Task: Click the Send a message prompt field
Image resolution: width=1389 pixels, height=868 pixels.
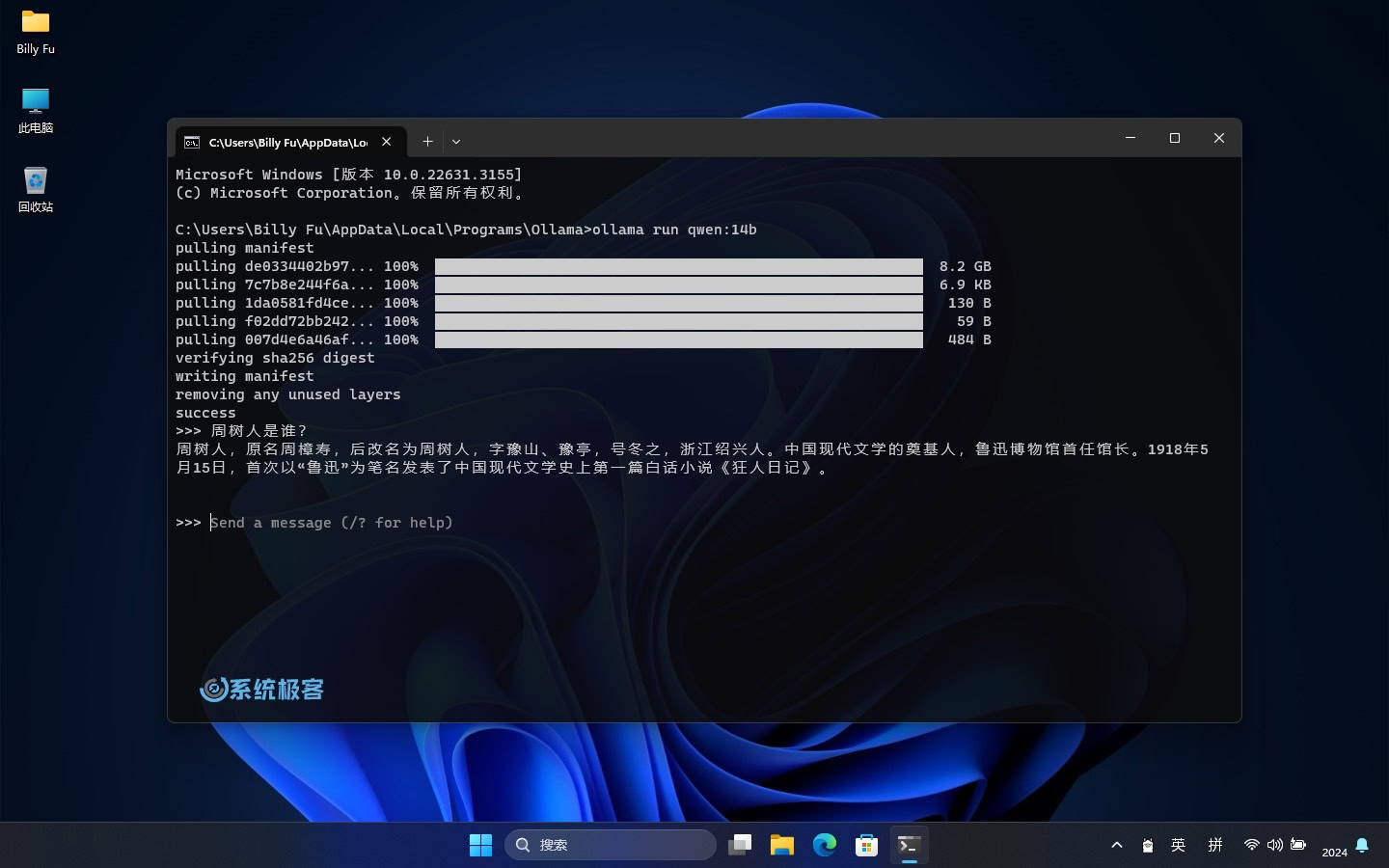Action: [332, 523]
